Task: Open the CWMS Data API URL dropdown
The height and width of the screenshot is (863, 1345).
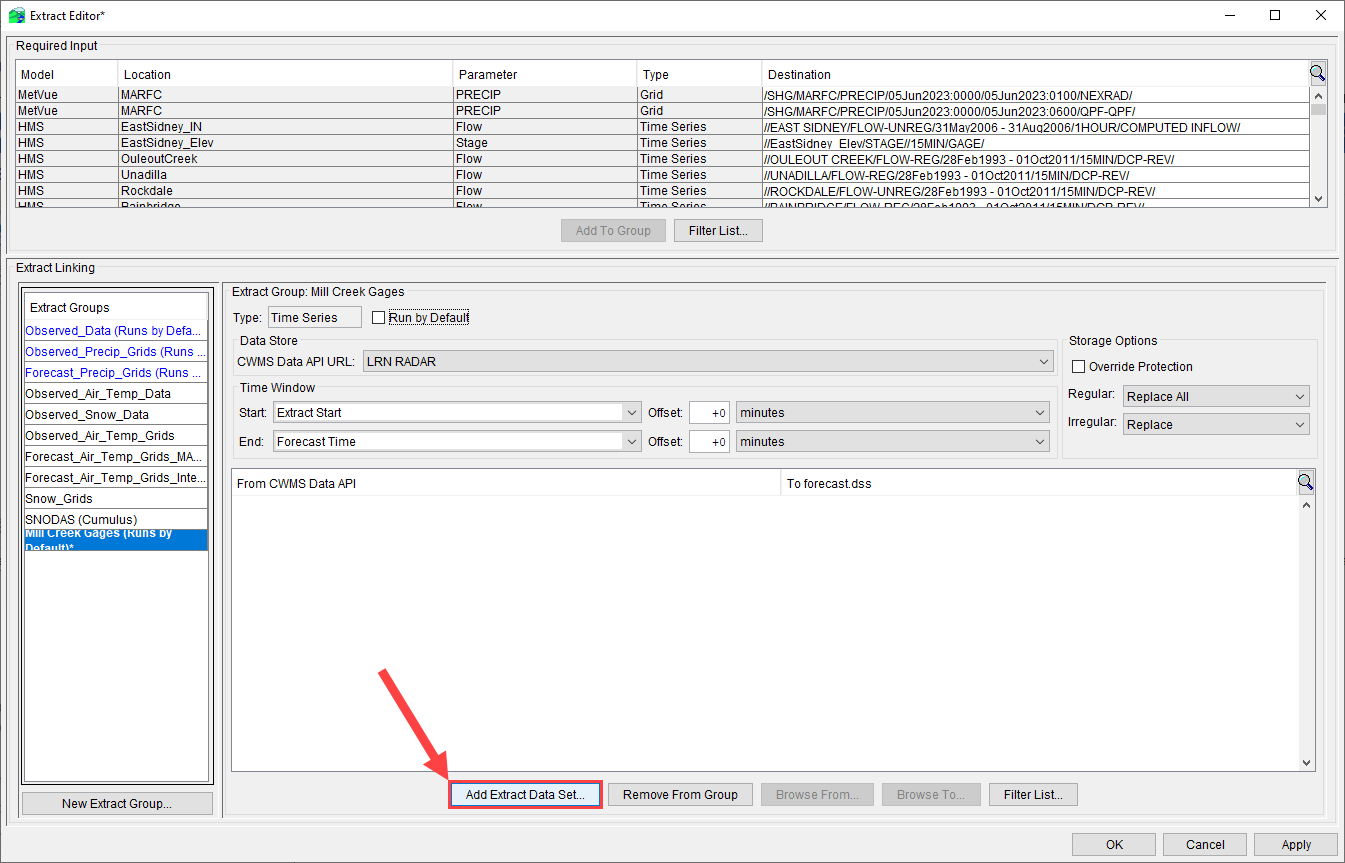Action: tap(1044, 361)
